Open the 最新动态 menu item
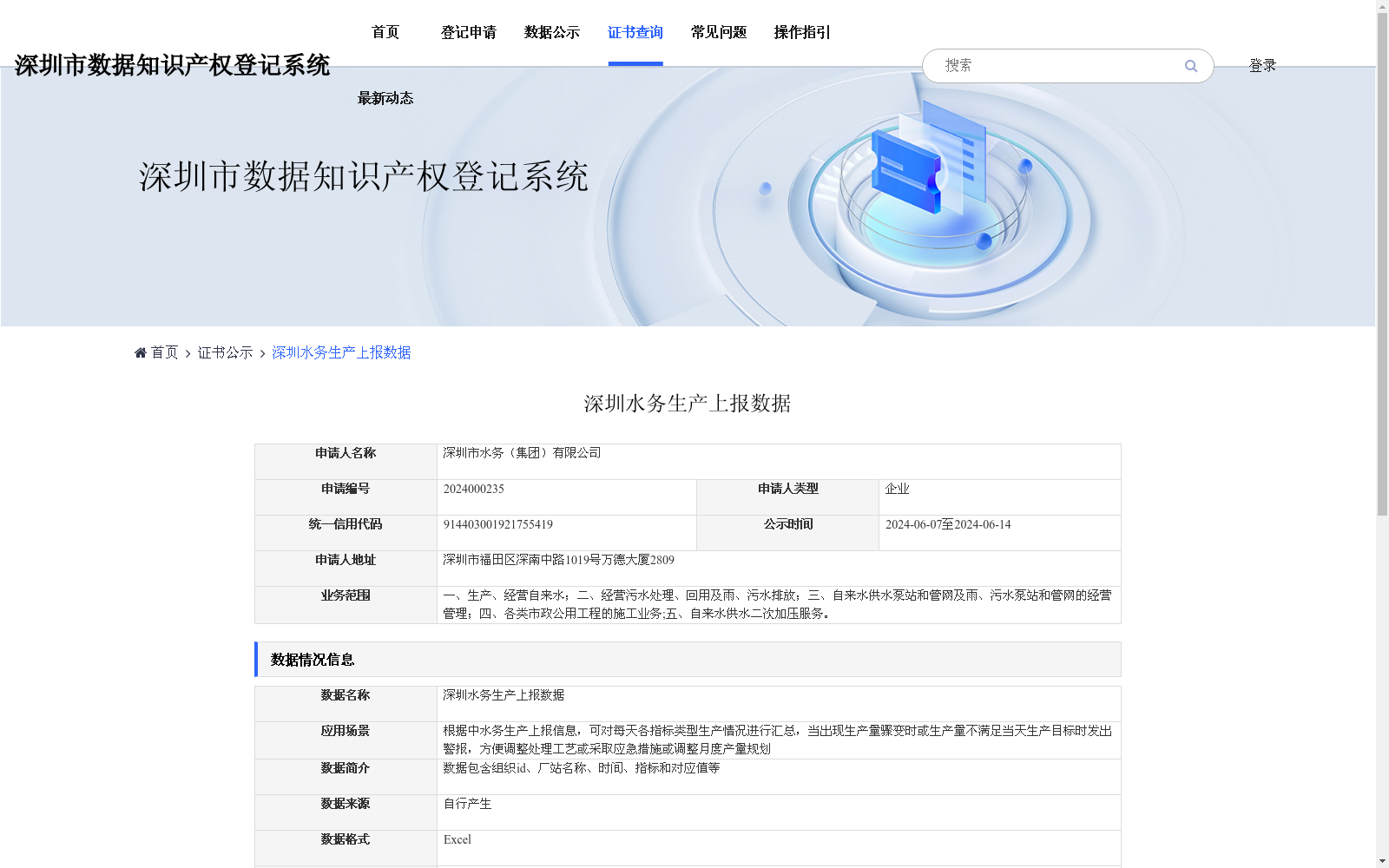 pyautogui.click(x=385, y=98)
